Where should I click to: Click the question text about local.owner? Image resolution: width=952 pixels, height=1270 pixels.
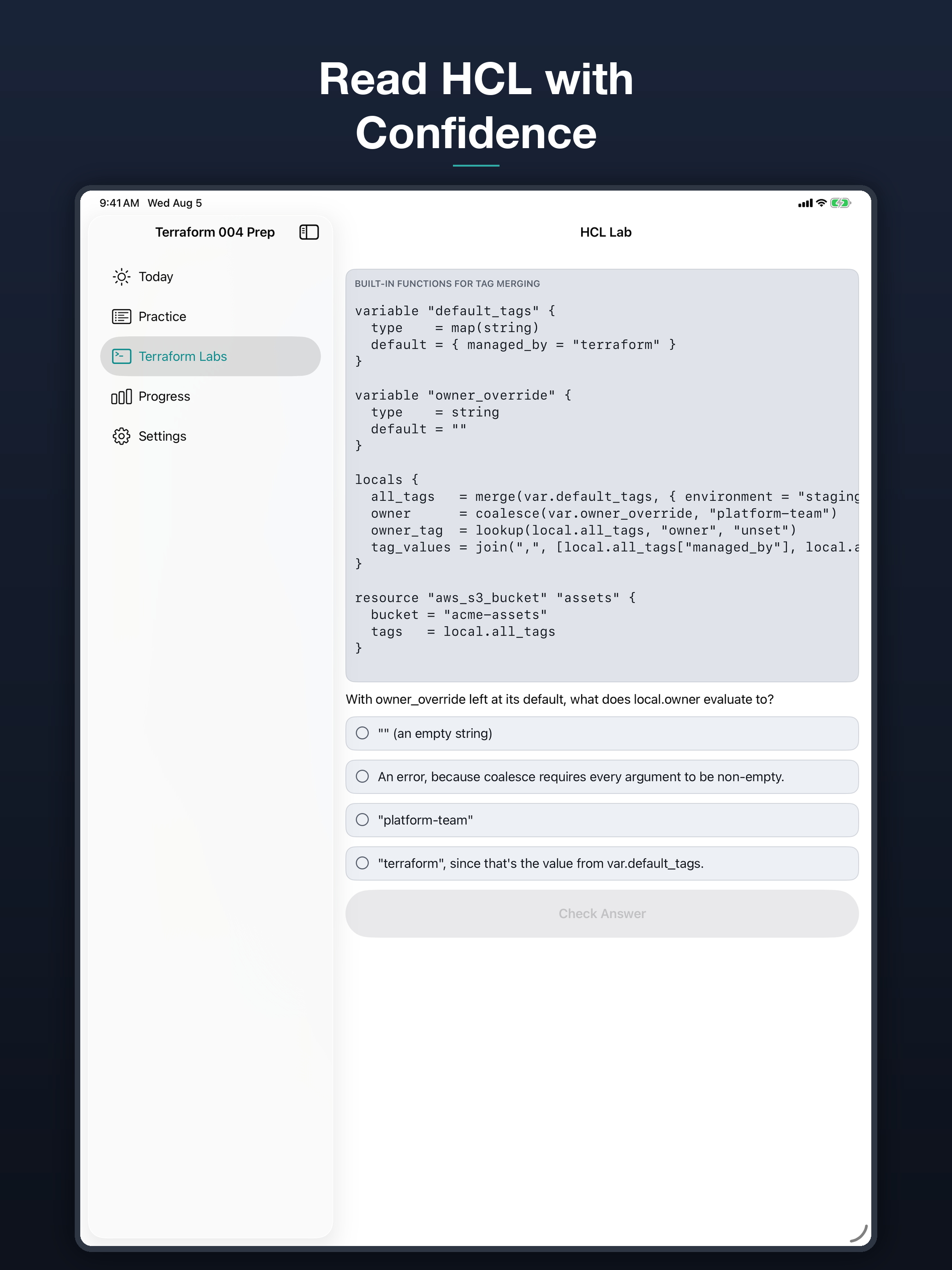(x=559, y=699)
